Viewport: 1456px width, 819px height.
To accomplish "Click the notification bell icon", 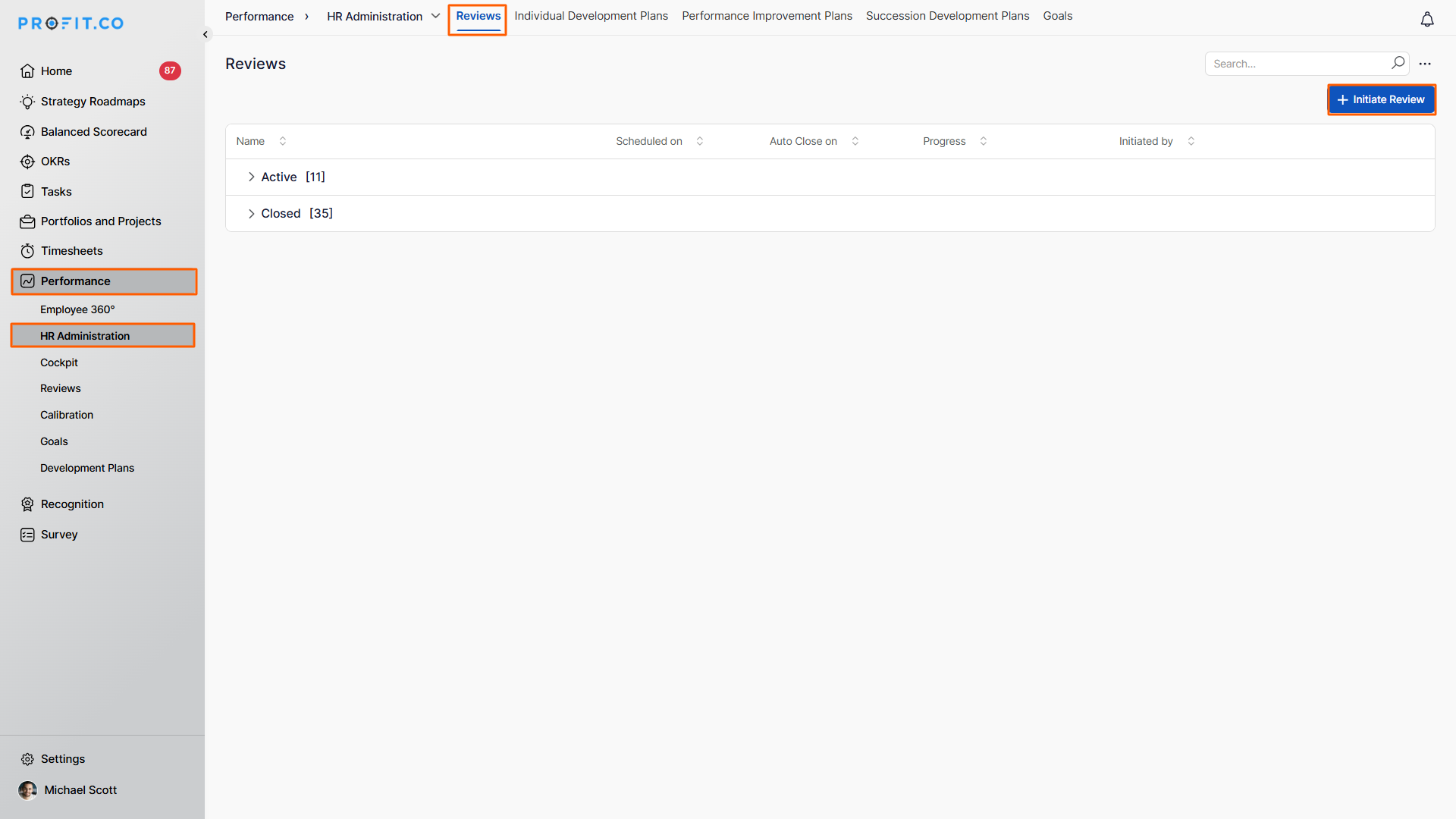I will 1426,20.
